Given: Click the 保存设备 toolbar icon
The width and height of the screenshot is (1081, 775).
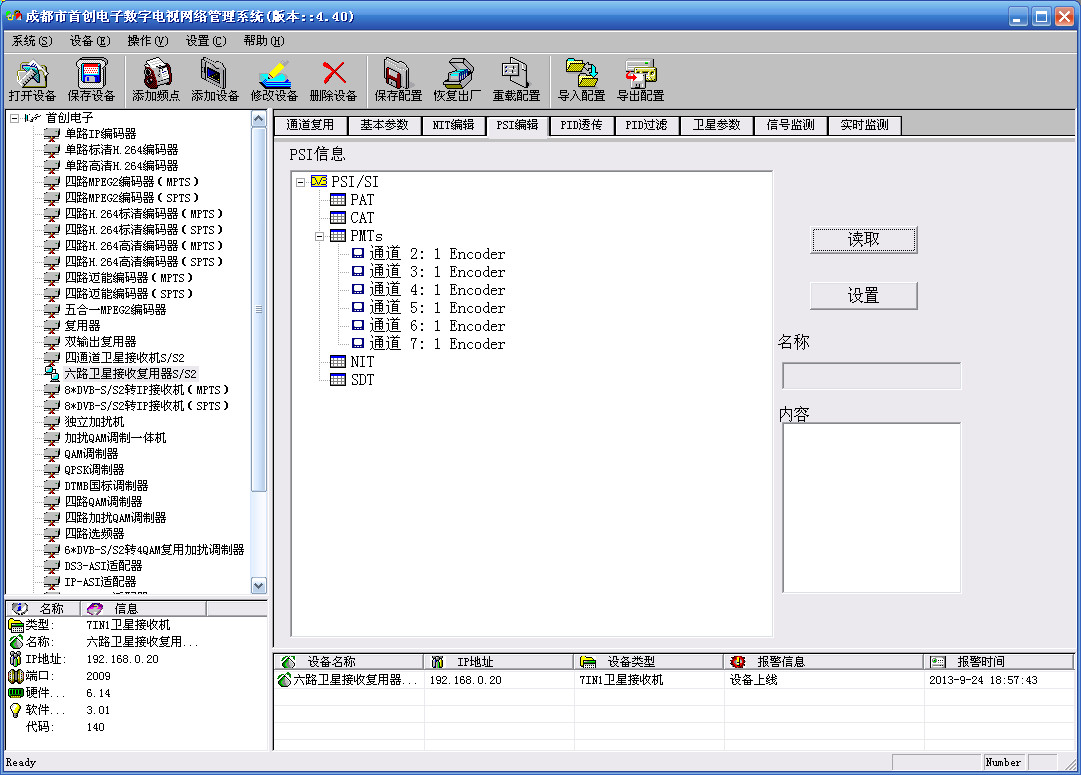Looking at the screenshot, I should click(91, 81).
